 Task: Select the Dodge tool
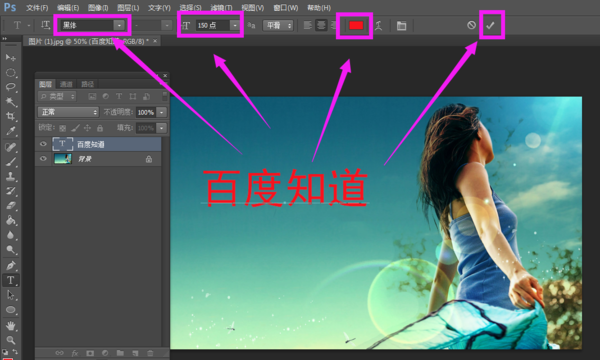coord(10,250)
